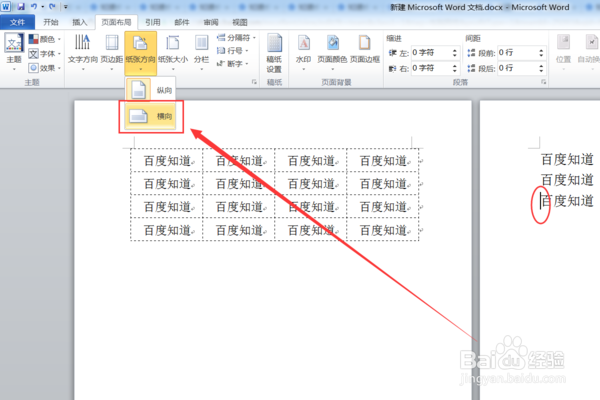
Task: Switch to Review (审阅) tab
Action: click(211, 22)
